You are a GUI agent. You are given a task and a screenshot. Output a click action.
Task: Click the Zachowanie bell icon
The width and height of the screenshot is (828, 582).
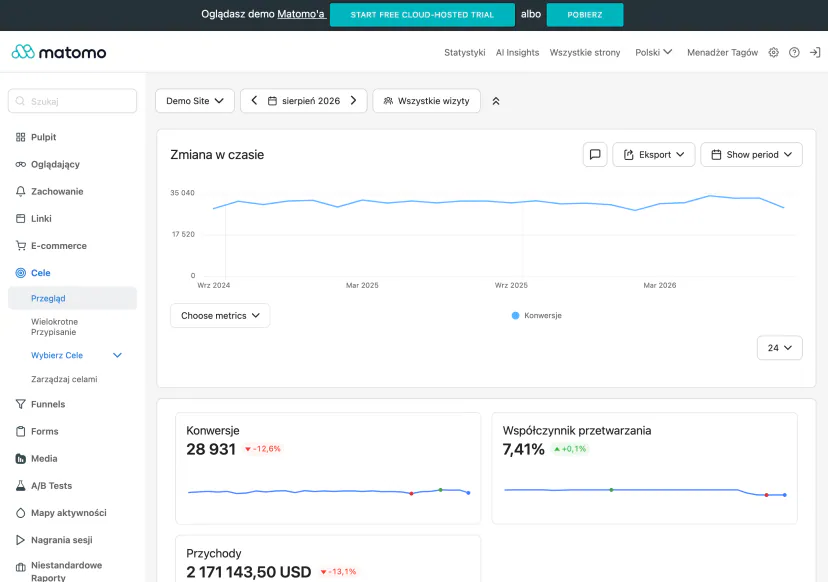coord(21,191)
